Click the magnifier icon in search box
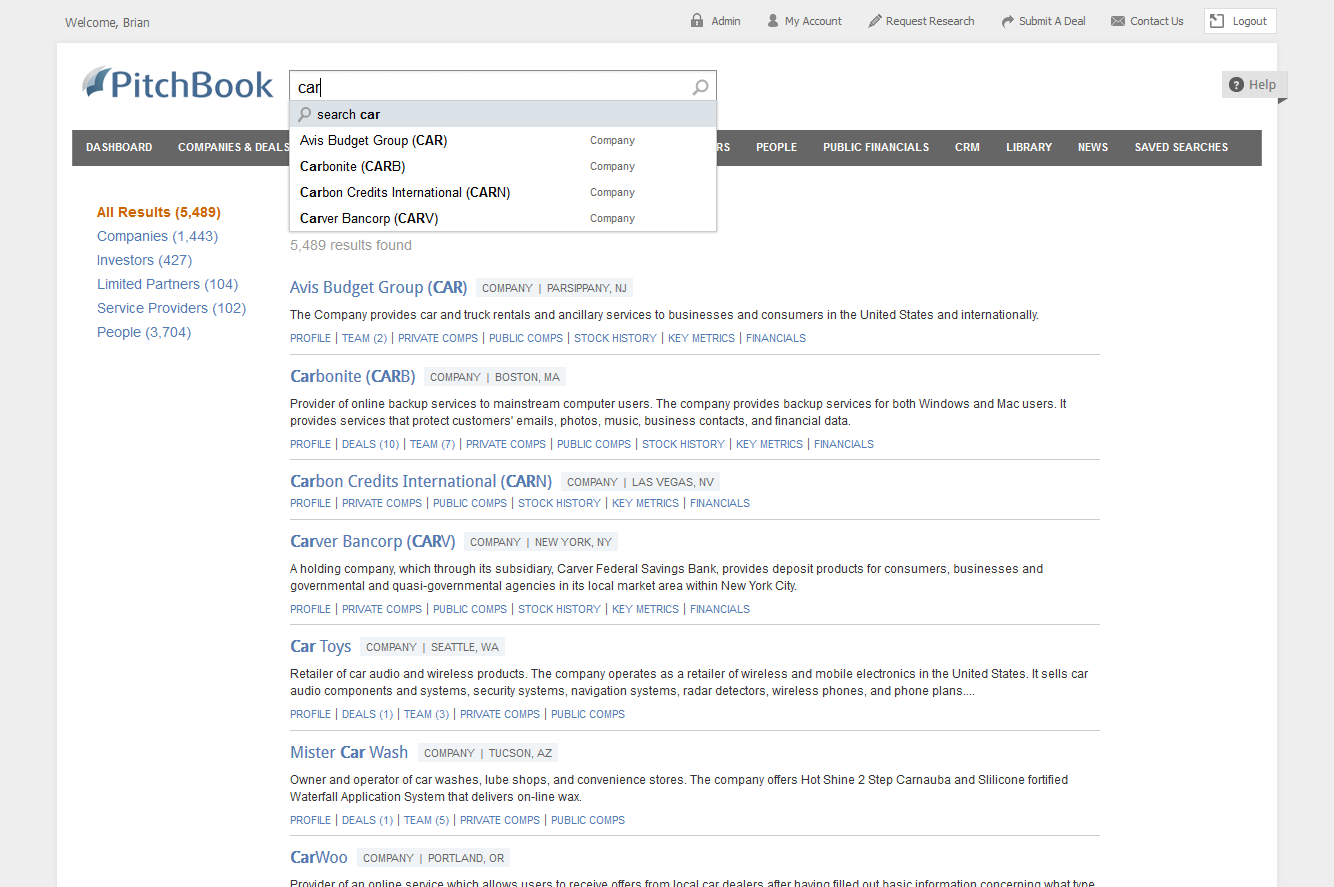Image resolution: width=1334 pixels, height=887 pixels. 701,88
